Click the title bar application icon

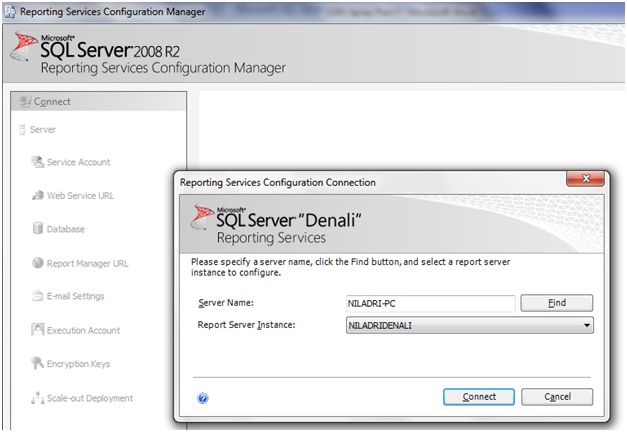[10, 12]
